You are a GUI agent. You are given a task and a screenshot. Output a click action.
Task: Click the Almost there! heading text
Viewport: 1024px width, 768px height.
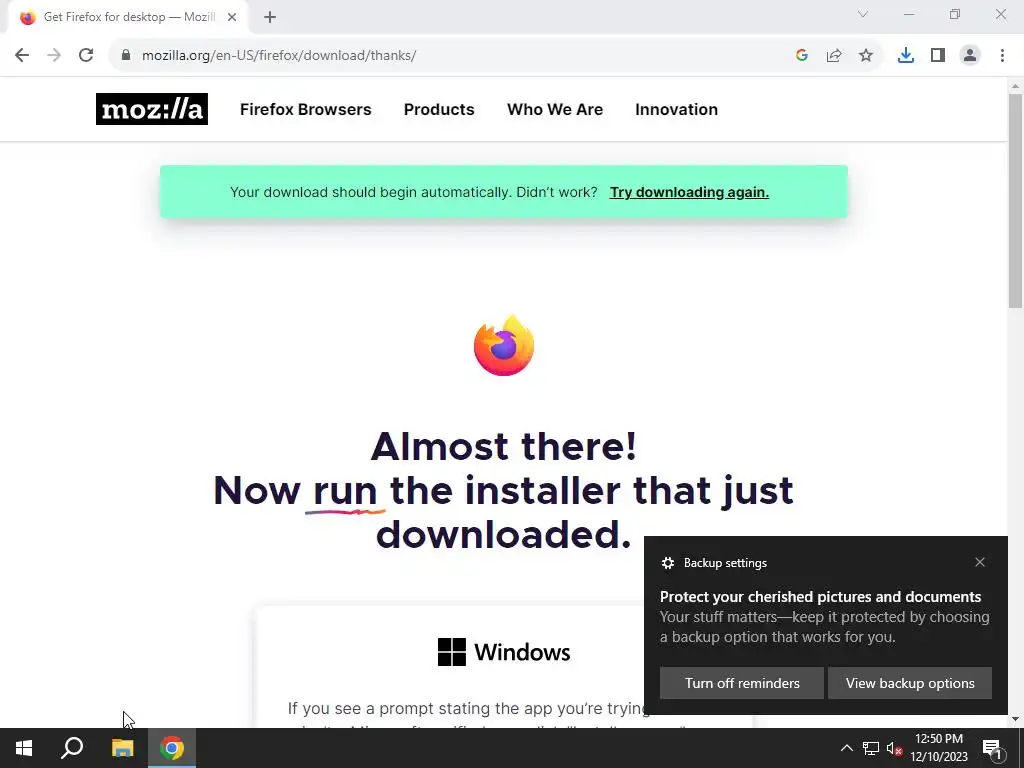[x=504, y=447]
